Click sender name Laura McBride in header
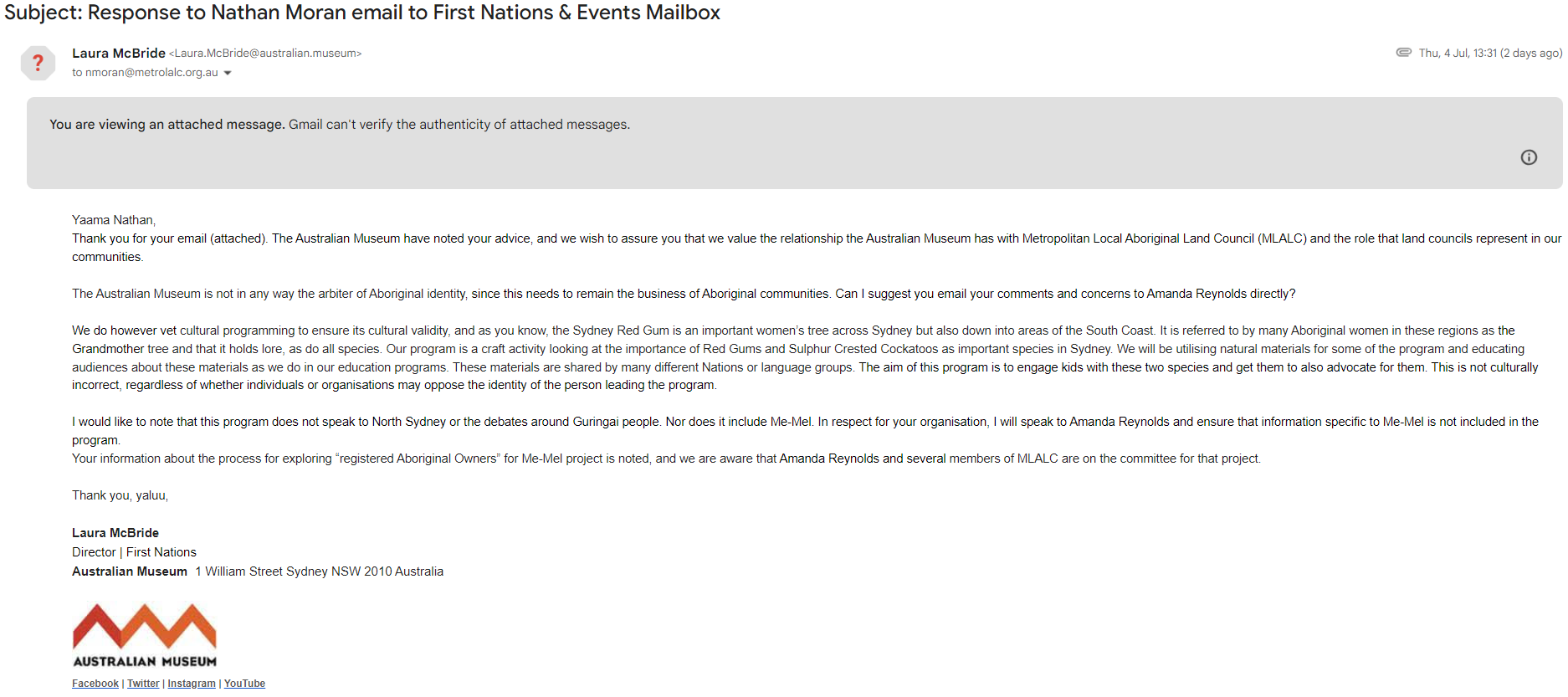This screenshot has height=697, width=1568. tap(119, 54)
